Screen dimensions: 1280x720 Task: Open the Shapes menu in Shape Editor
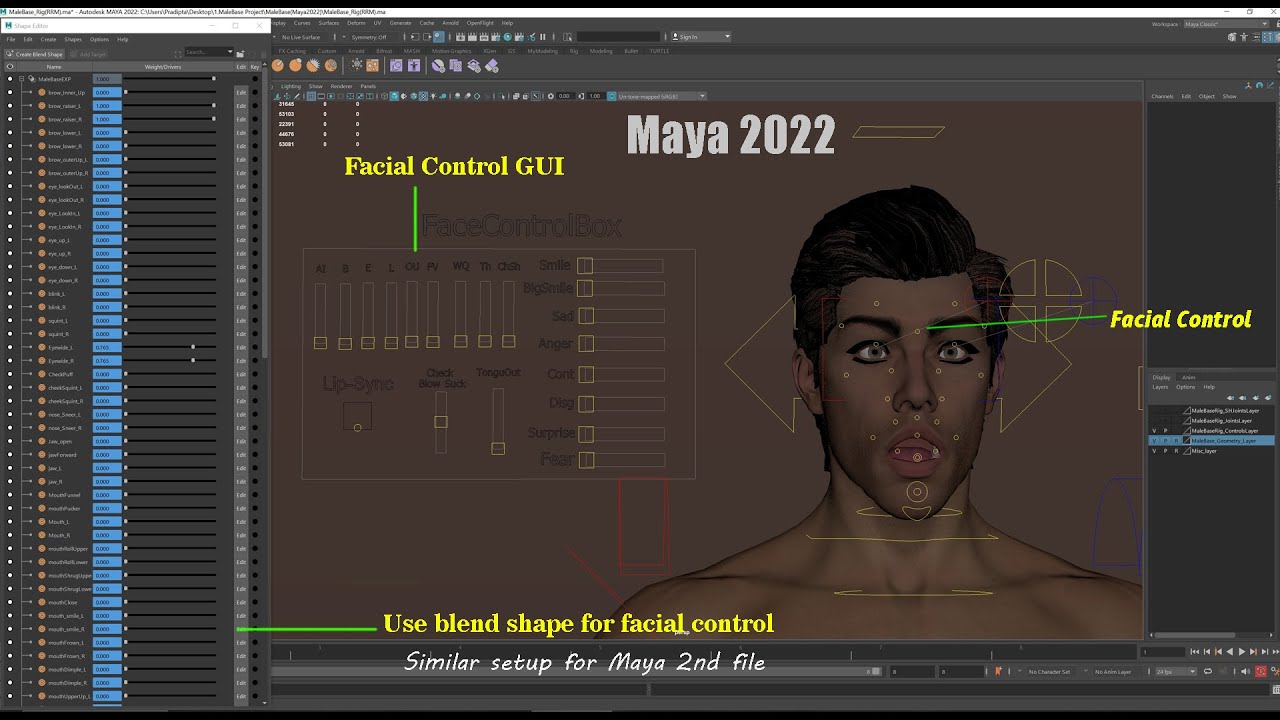point(72,39)
